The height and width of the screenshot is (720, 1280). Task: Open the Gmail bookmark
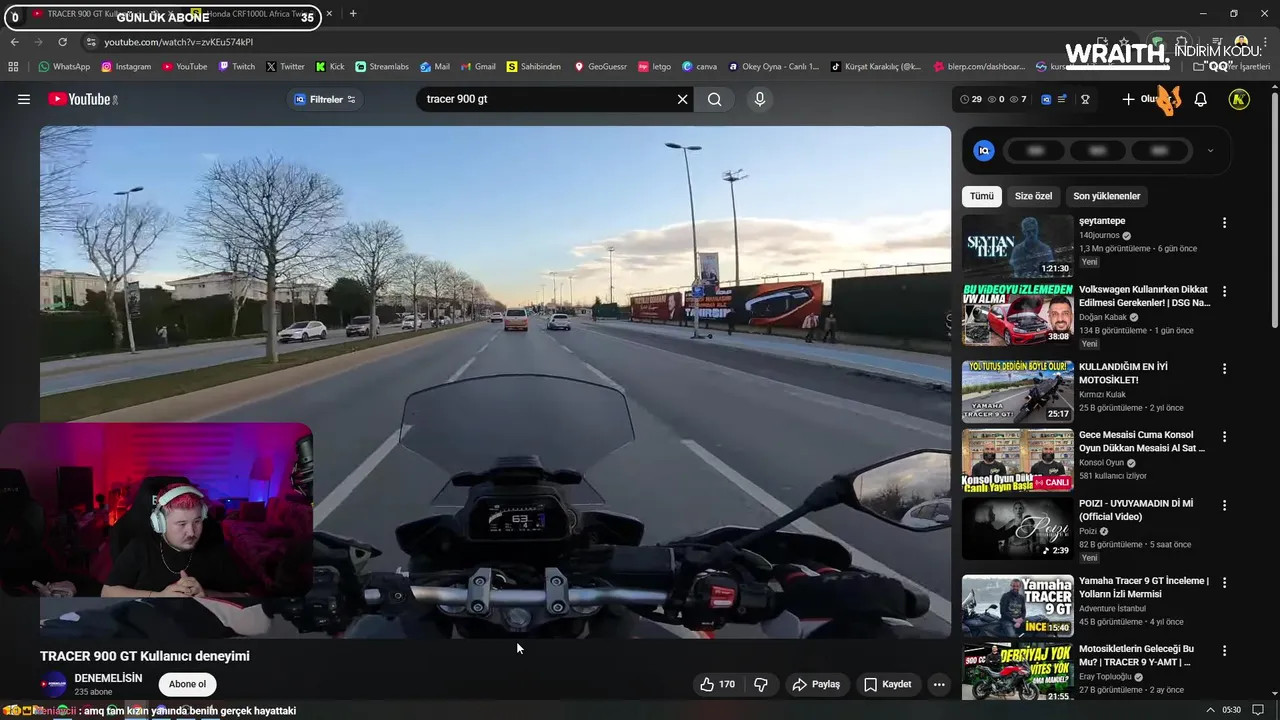478,67
